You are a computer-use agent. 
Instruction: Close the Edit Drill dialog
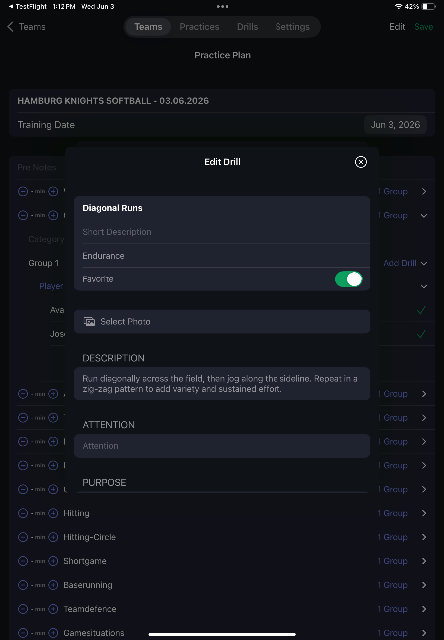361,162
